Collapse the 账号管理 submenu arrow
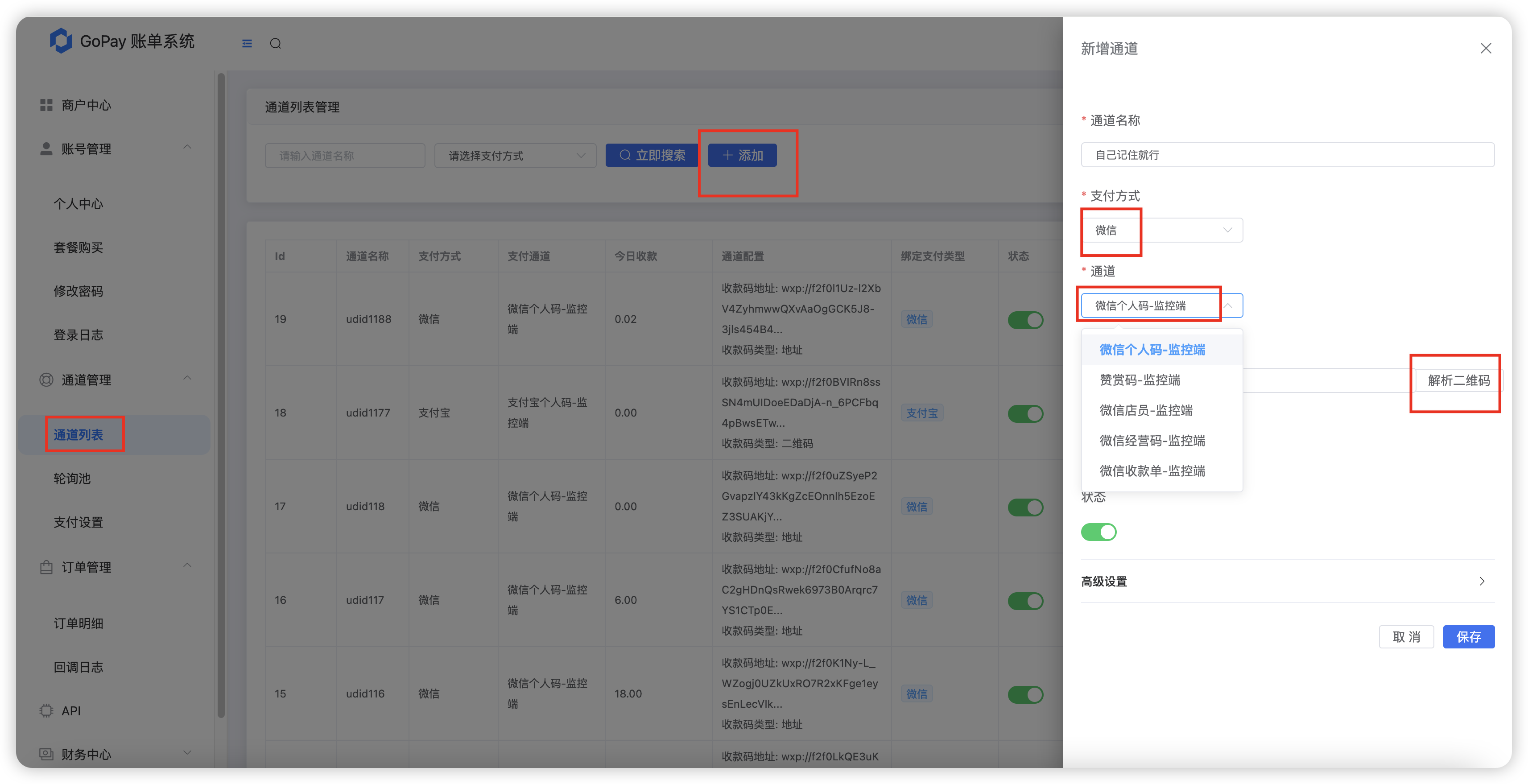This screenshot has width=1528, height=784. pyautogui.click(x=187, y=147)
